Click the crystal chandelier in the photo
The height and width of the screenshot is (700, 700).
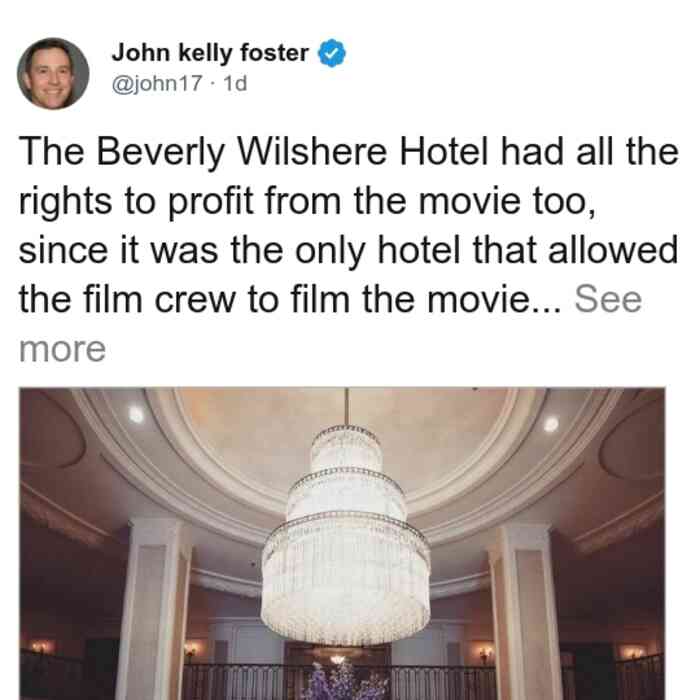(x=346, y=533)
